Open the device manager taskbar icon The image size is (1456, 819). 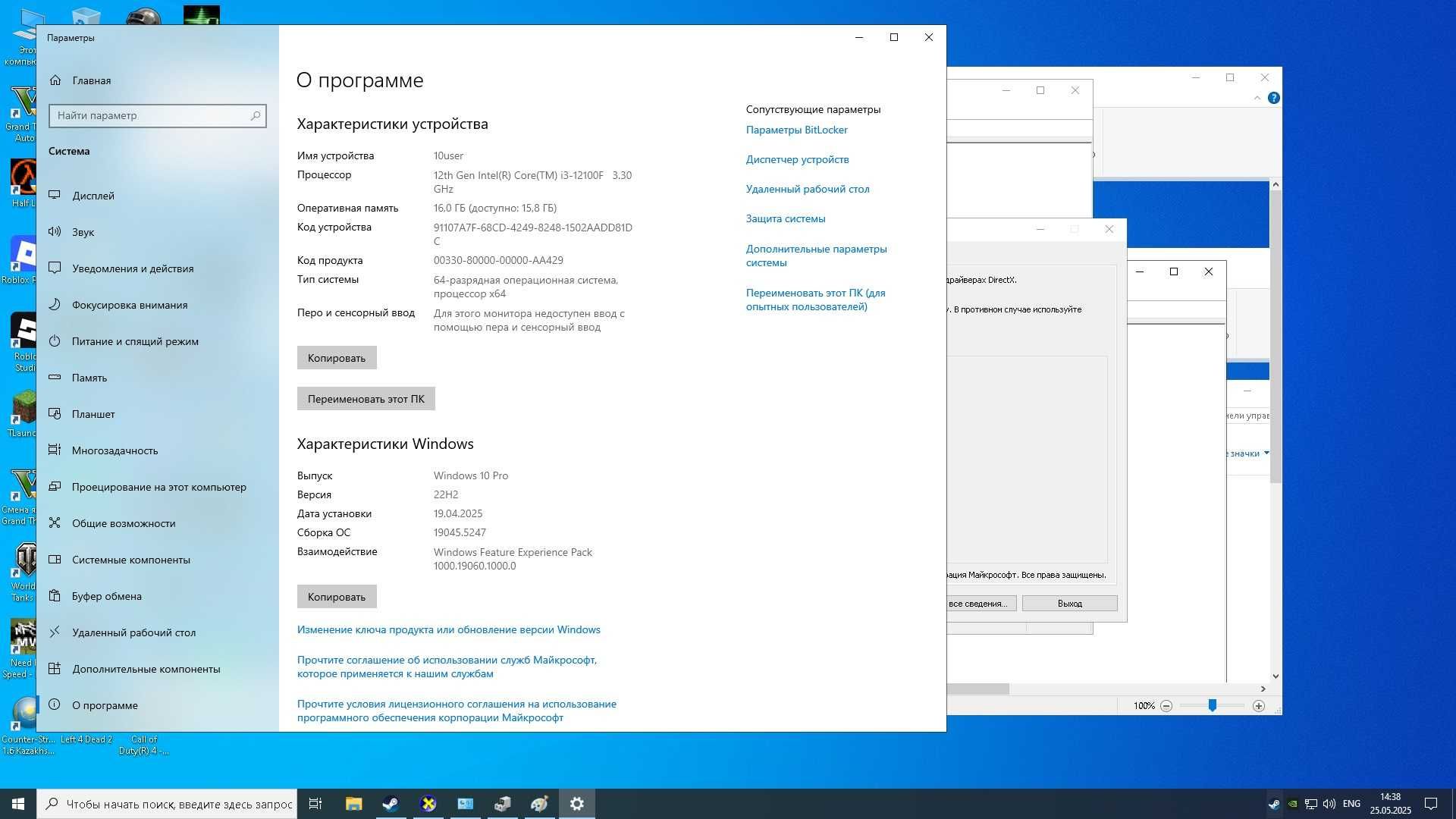[x=502, y=804]
